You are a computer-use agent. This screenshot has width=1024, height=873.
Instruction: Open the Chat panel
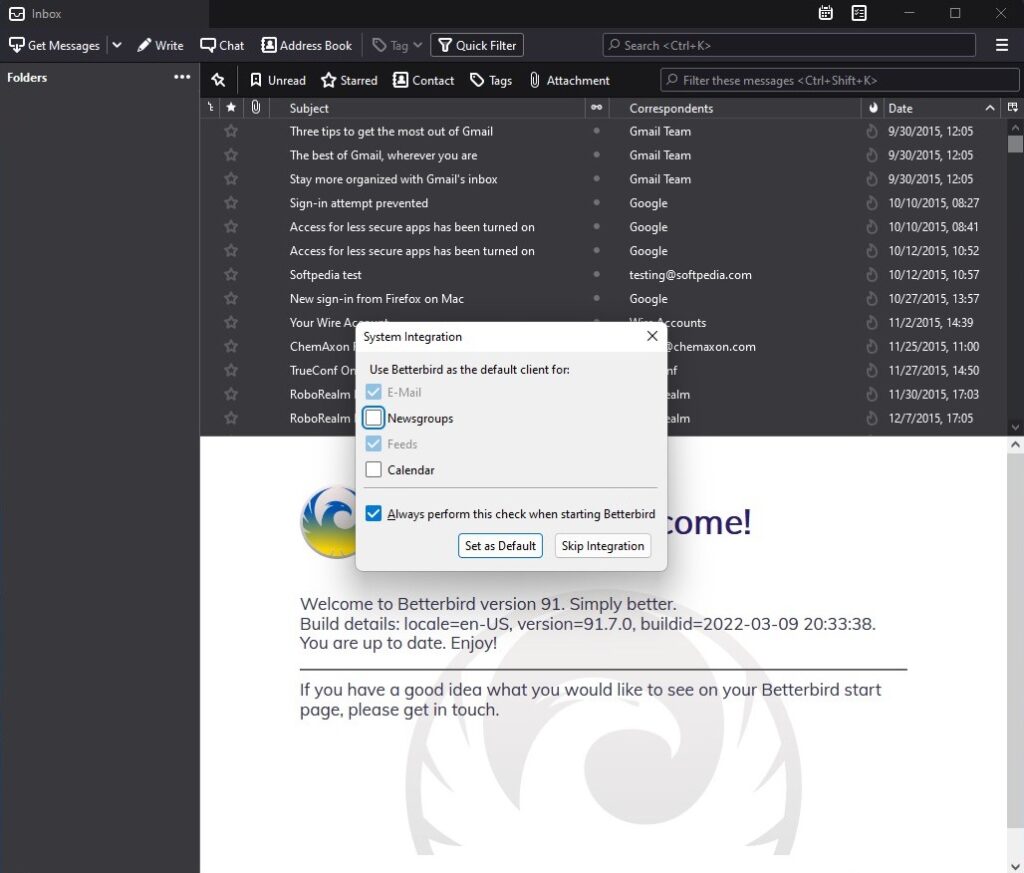(x=221, y=45)
